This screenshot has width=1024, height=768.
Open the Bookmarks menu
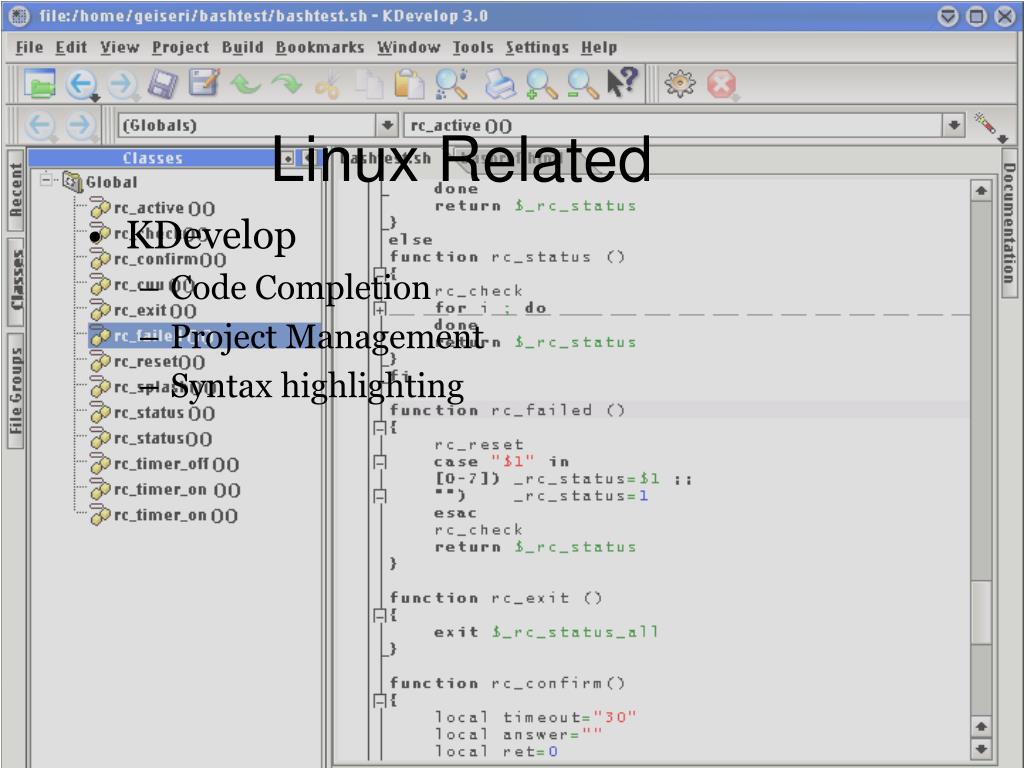click(x=319, y=47)
